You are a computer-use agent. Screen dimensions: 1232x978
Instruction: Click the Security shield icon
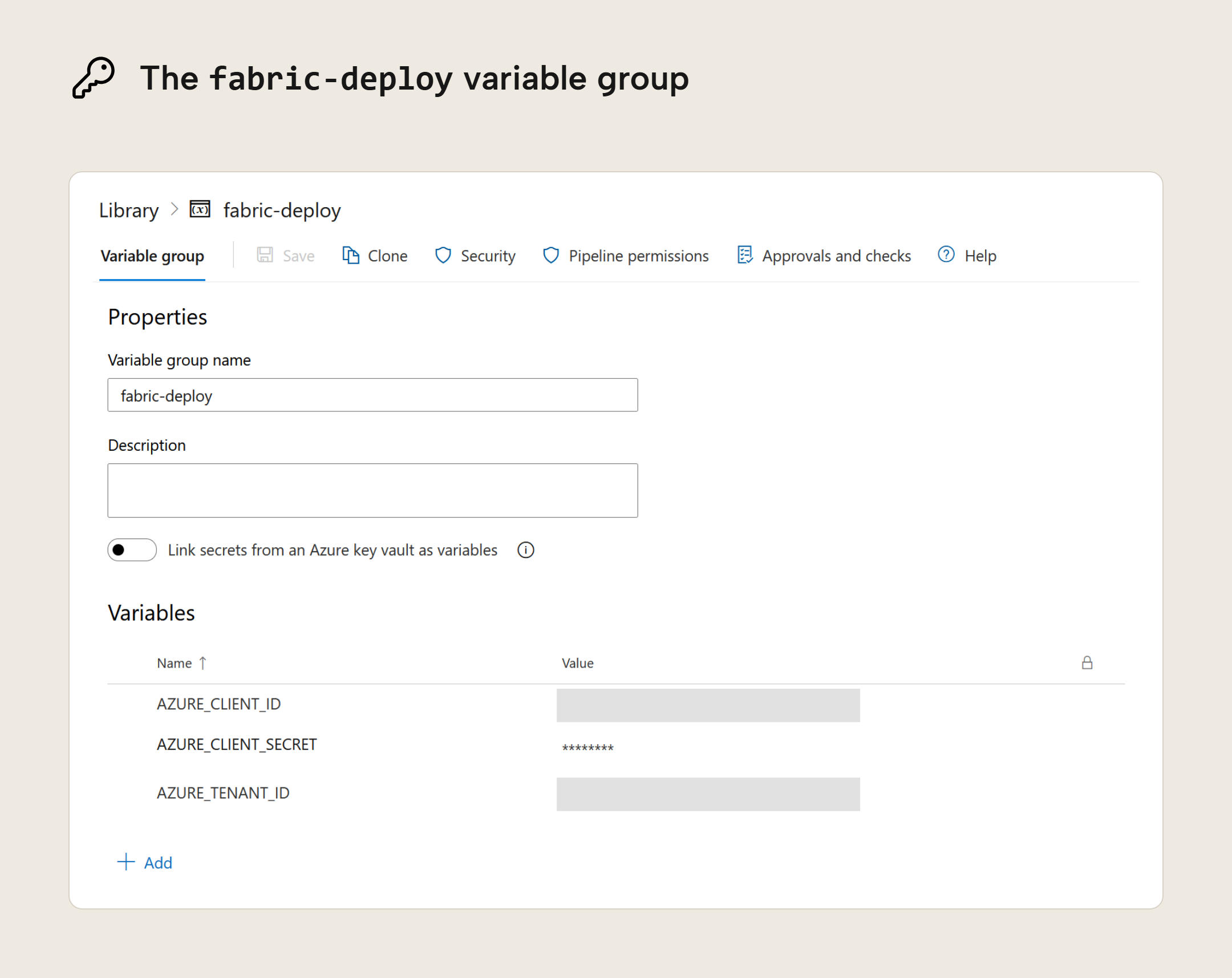[x=443, y=255]
